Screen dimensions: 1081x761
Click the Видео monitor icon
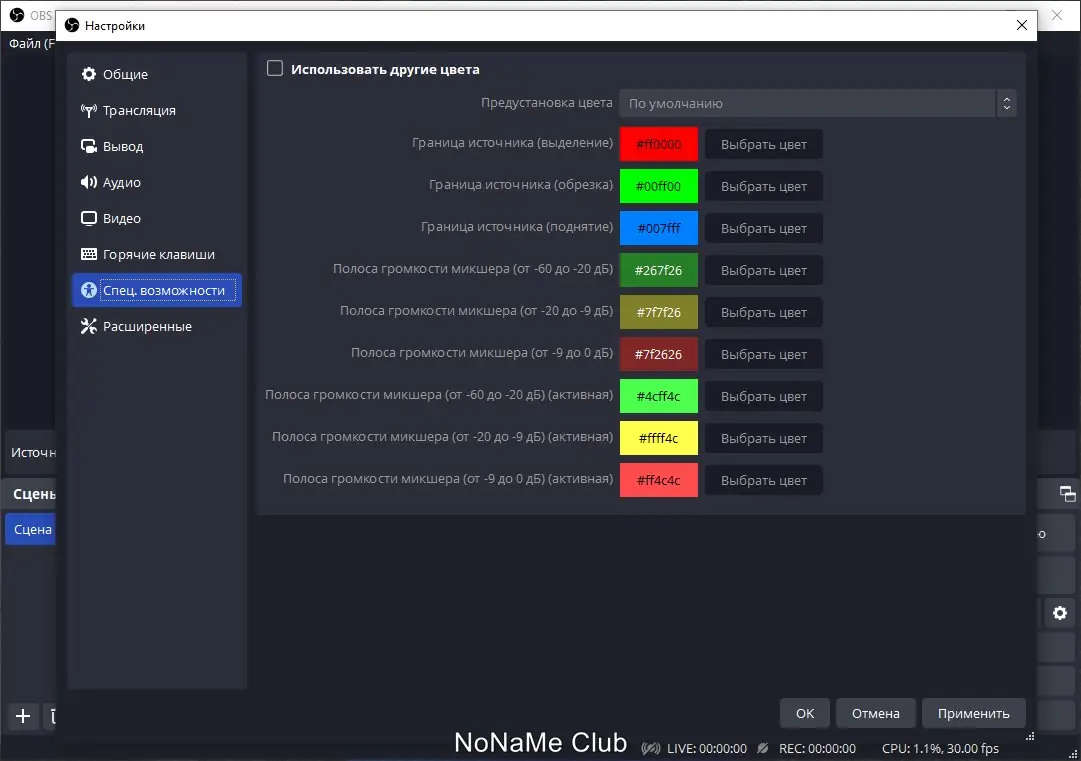(x=89, y=219)
